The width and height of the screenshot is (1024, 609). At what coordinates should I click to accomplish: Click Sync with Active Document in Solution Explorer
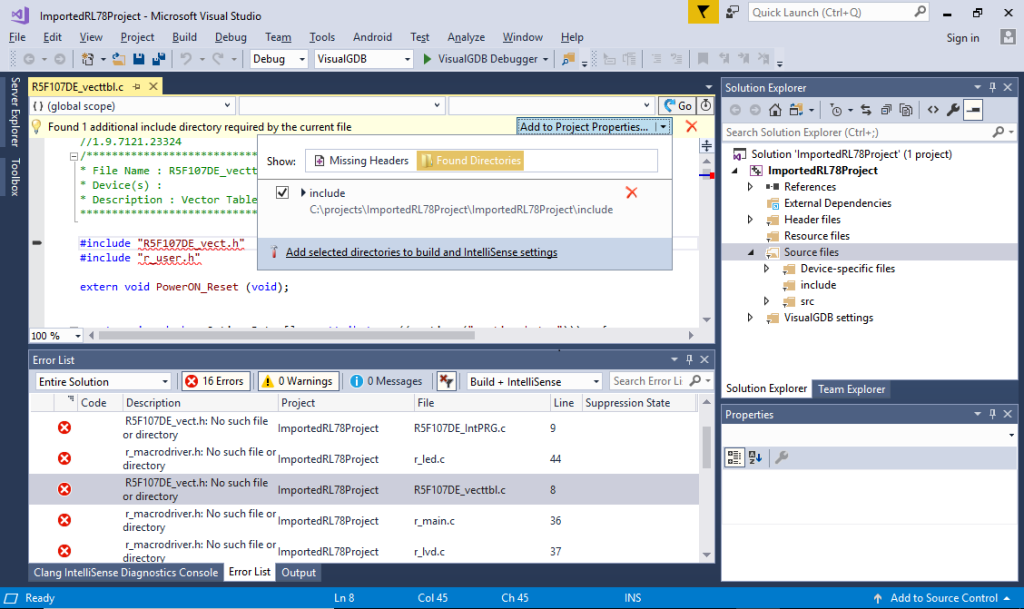pyautogui.click(x=866, y=110)
